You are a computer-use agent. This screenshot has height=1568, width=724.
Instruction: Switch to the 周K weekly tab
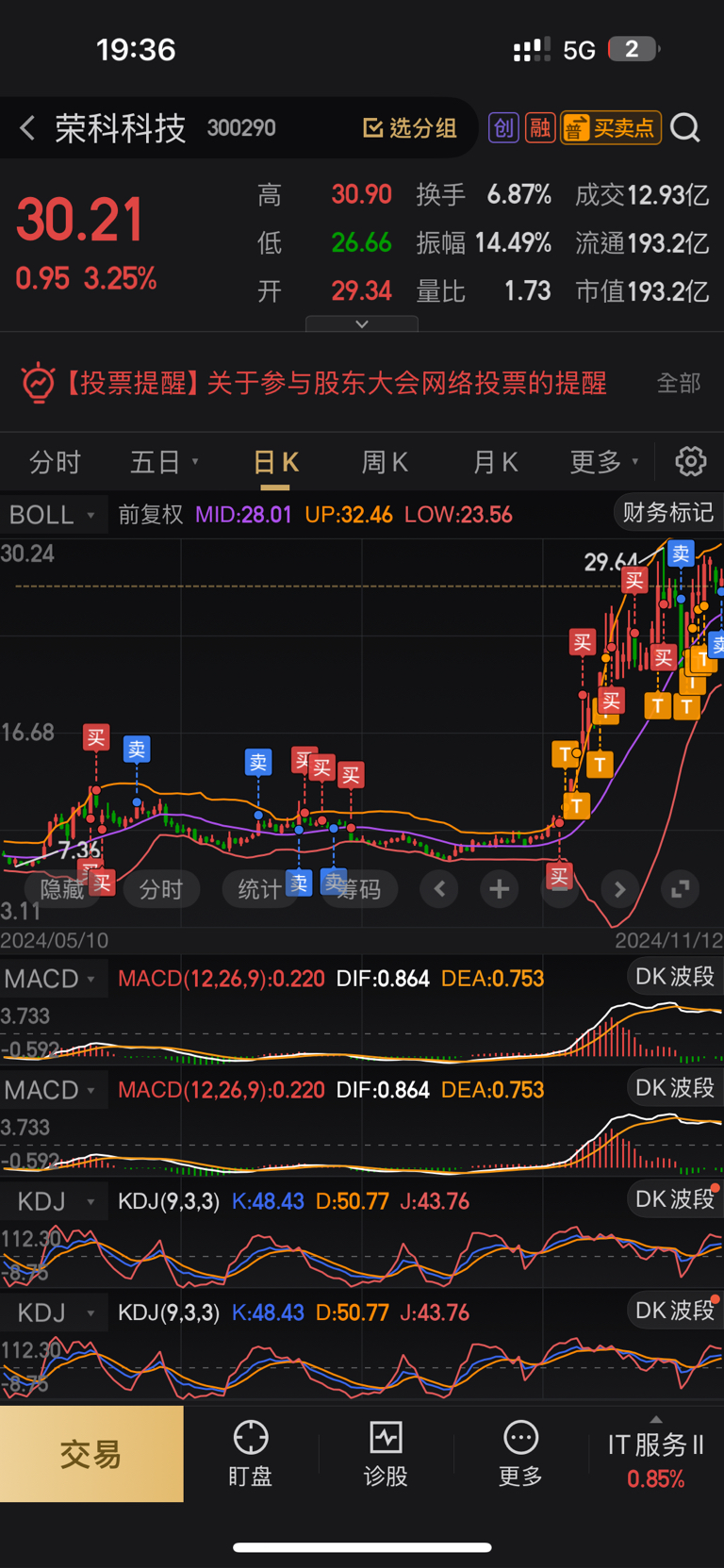(385, 462)
